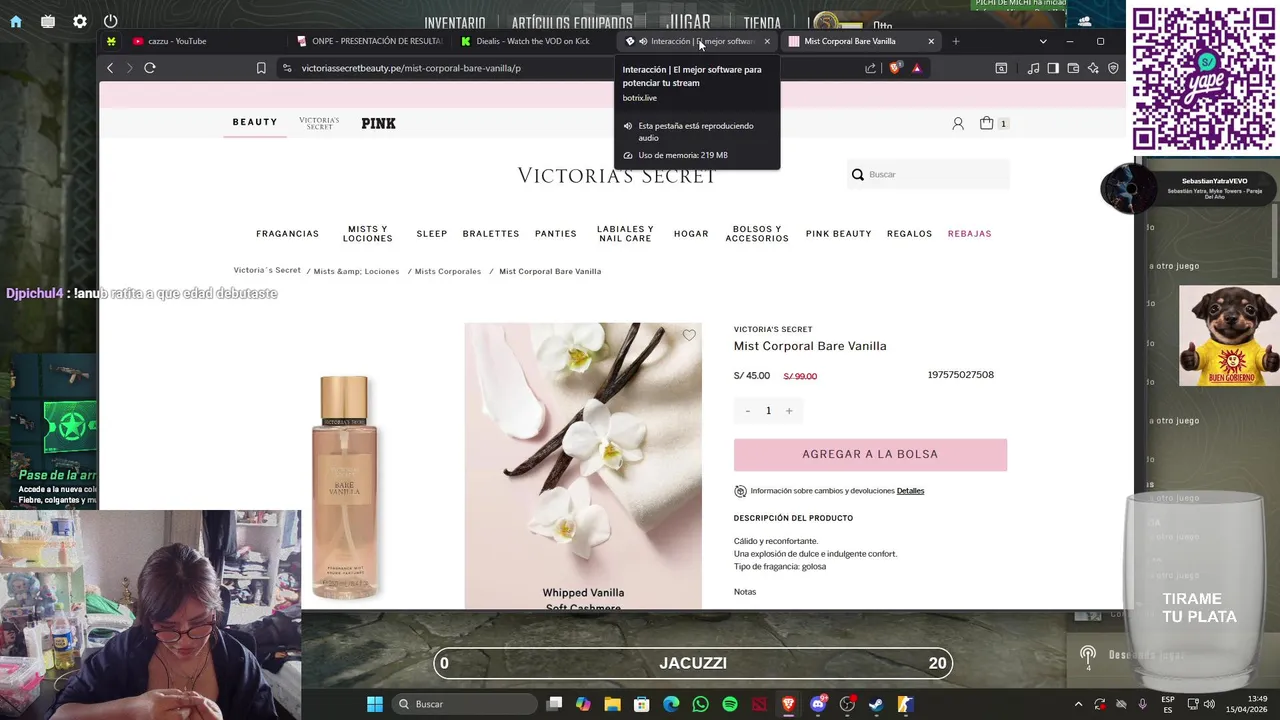Click AGREGAR A LA BOLSA button
This screenshot has width=1280, height=720.
[x=870, y=454]
